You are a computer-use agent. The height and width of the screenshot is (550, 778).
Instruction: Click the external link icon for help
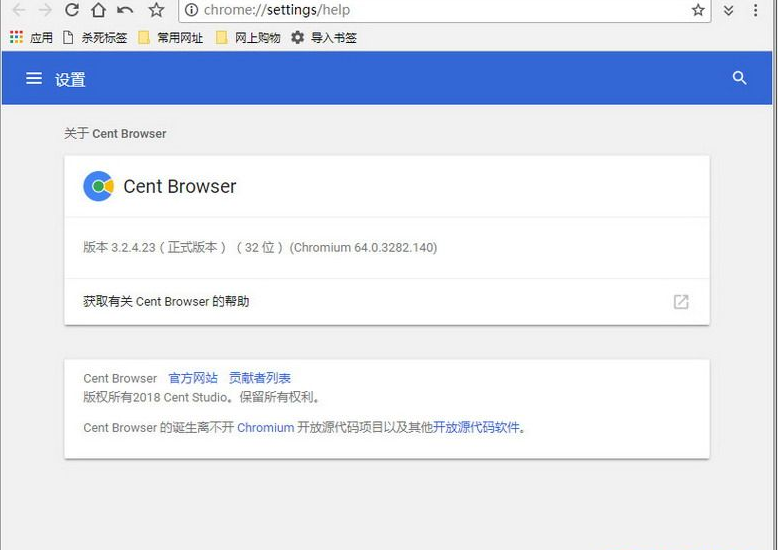pos(681,301)
